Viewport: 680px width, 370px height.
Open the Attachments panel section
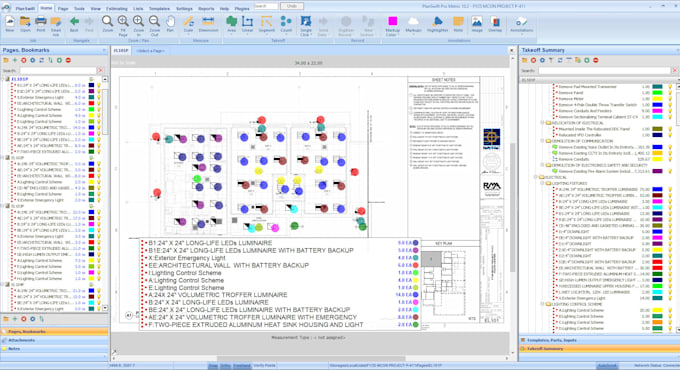[x=54, y=340]
